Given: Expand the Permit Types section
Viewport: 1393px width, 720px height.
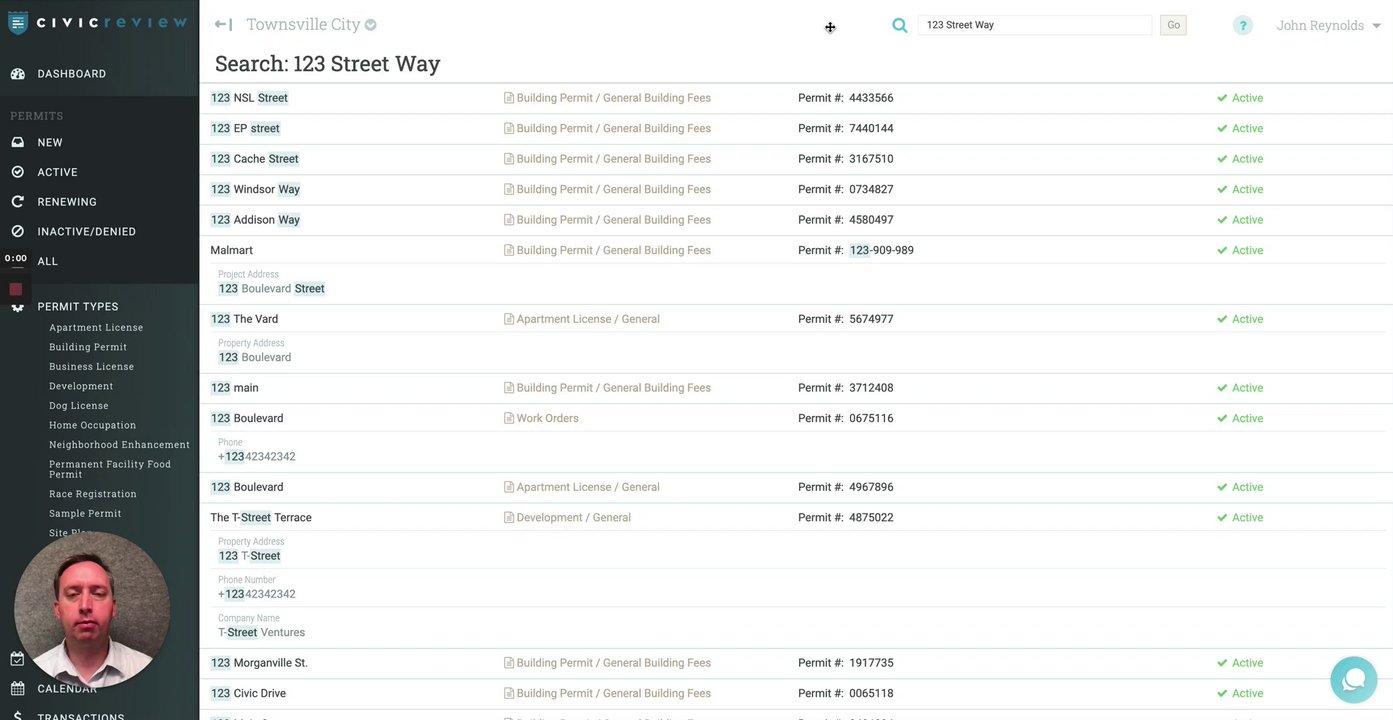Looking at the screenshot, I should point(78,307).
